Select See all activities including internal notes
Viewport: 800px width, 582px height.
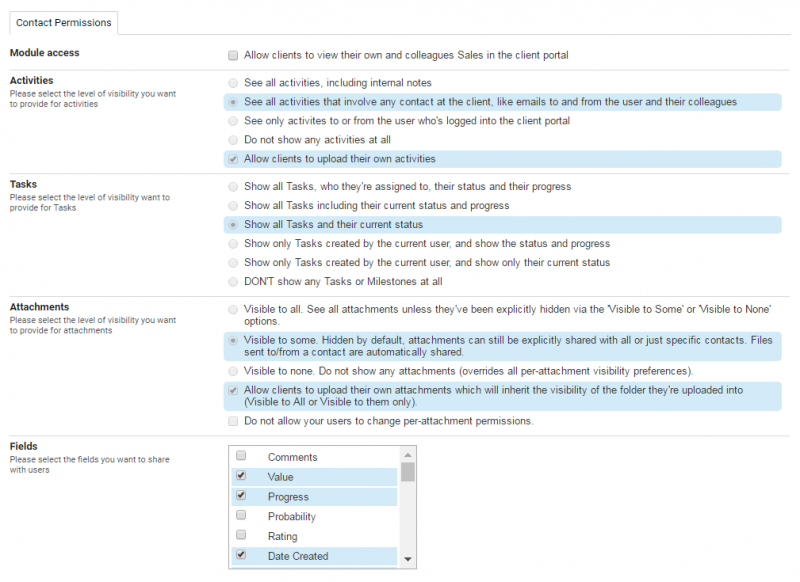point(233,83)
